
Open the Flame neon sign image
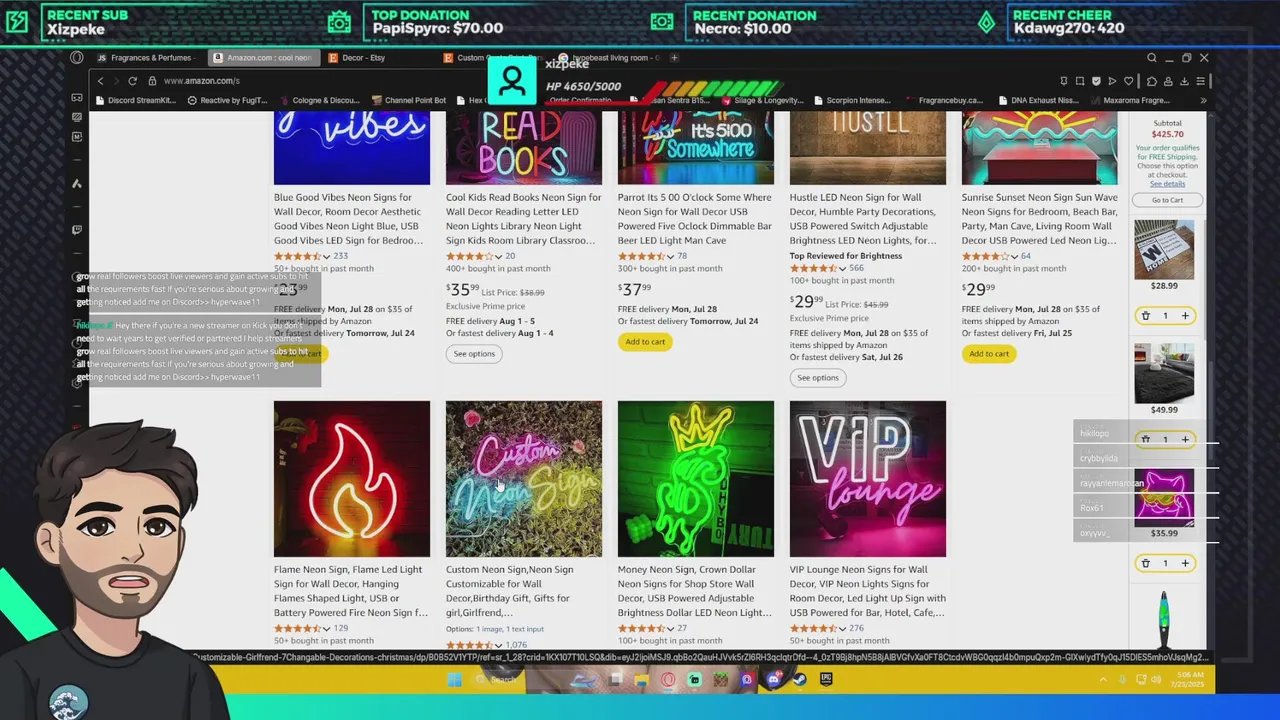coord(352,479)
